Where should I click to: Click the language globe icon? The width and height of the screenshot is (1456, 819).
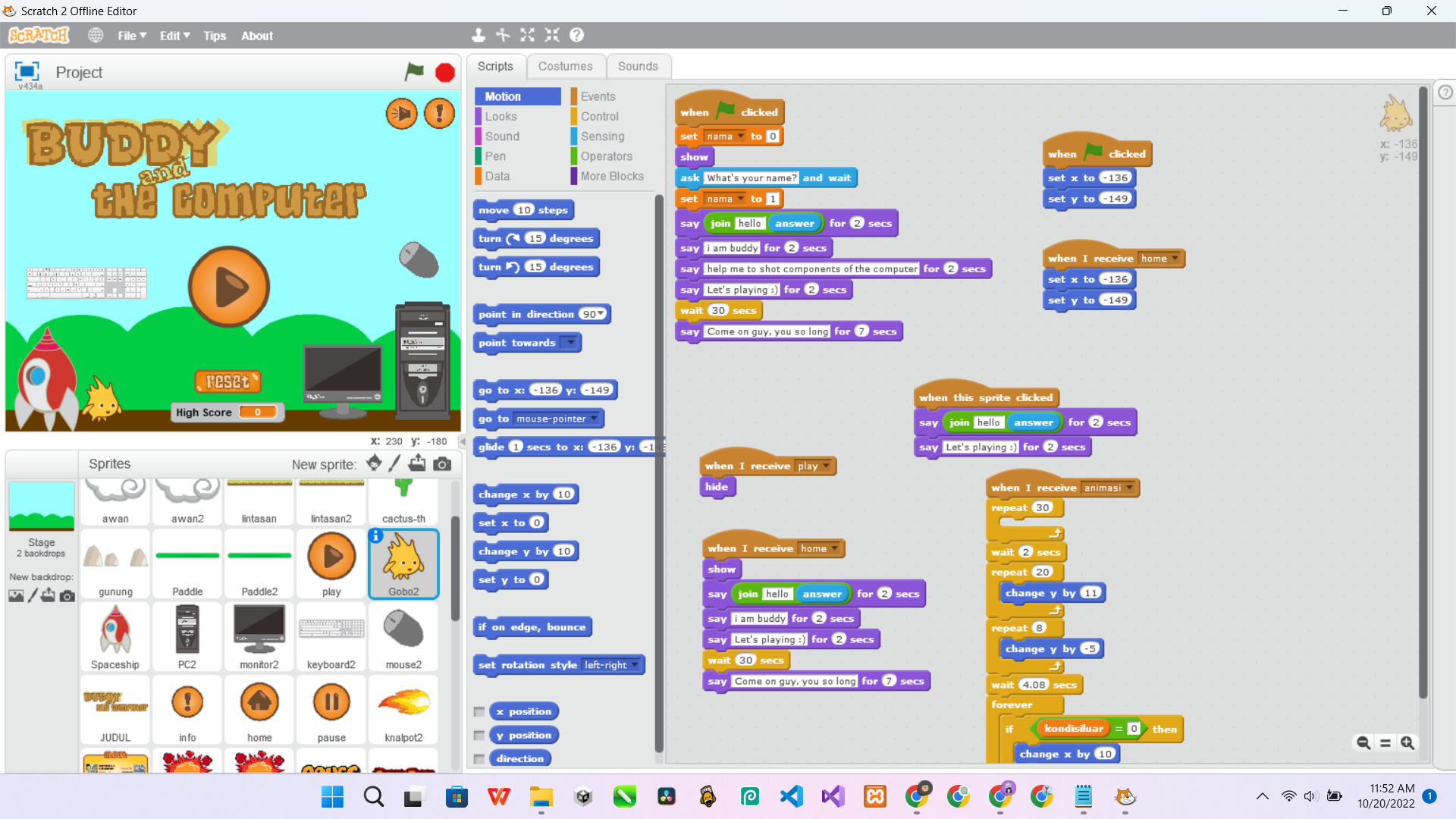click(96, 36)
